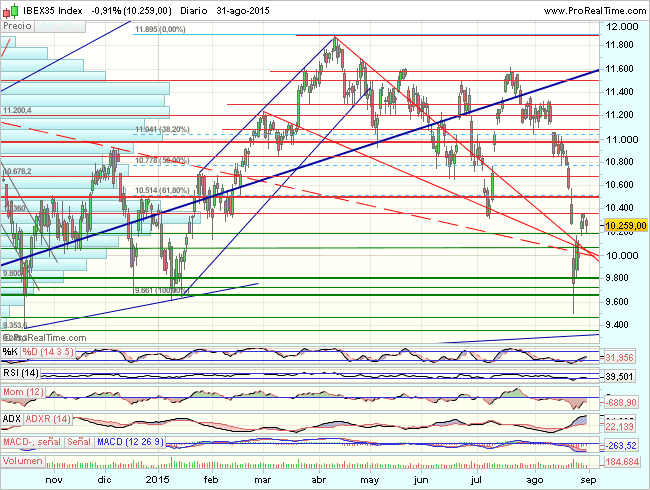650x490 pixels.
Task: Click the 11.800 price axis label
Action: [x=619, y=45]
